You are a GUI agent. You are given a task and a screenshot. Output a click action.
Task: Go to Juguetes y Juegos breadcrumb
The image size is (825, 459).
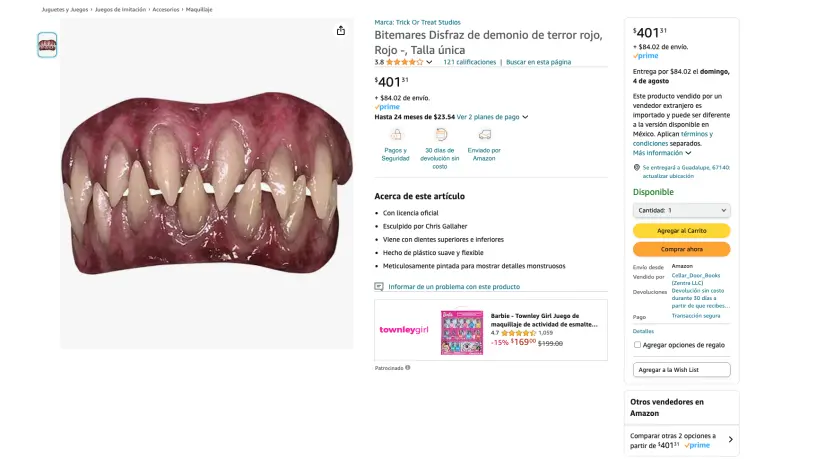tap(65, 9)
